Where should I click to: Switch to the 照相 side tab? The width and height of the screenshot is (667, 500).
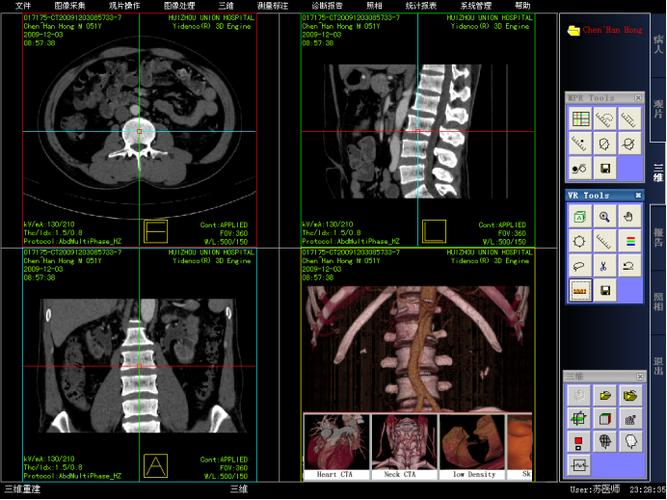click(658, 302)
